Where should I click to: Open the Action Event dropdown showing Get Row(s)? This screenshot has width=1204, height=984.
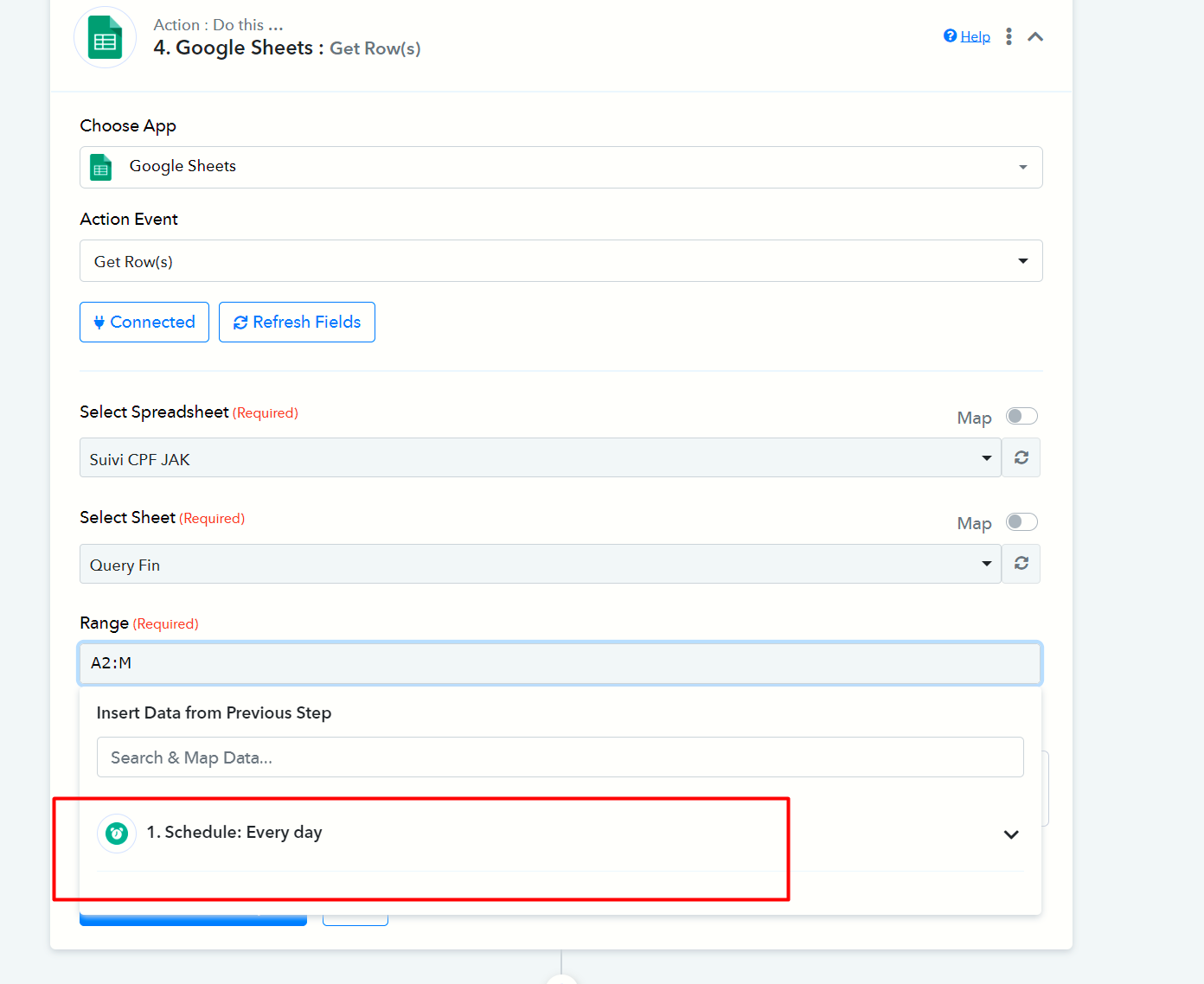click(x=561, y=261)
